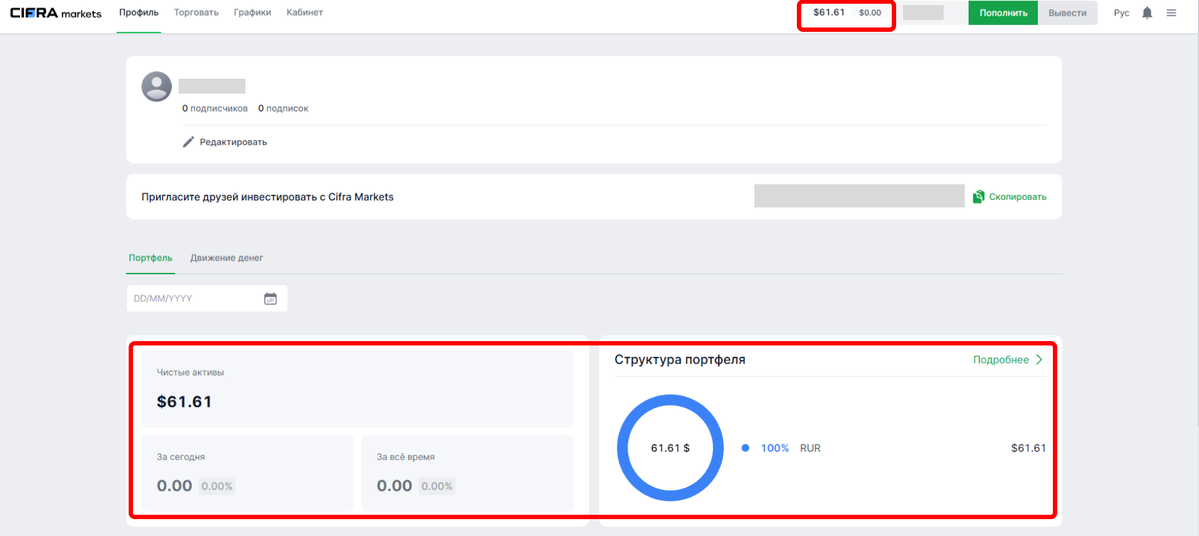Switch language using Рус selector

(1121, 13)
